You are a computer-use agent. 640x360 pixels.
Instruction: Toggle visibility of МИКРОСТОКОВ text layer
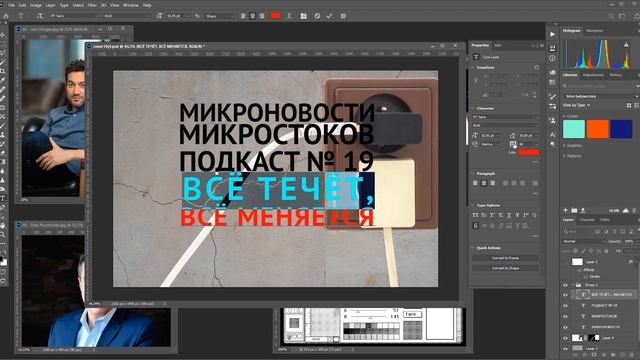coord(566,316)
